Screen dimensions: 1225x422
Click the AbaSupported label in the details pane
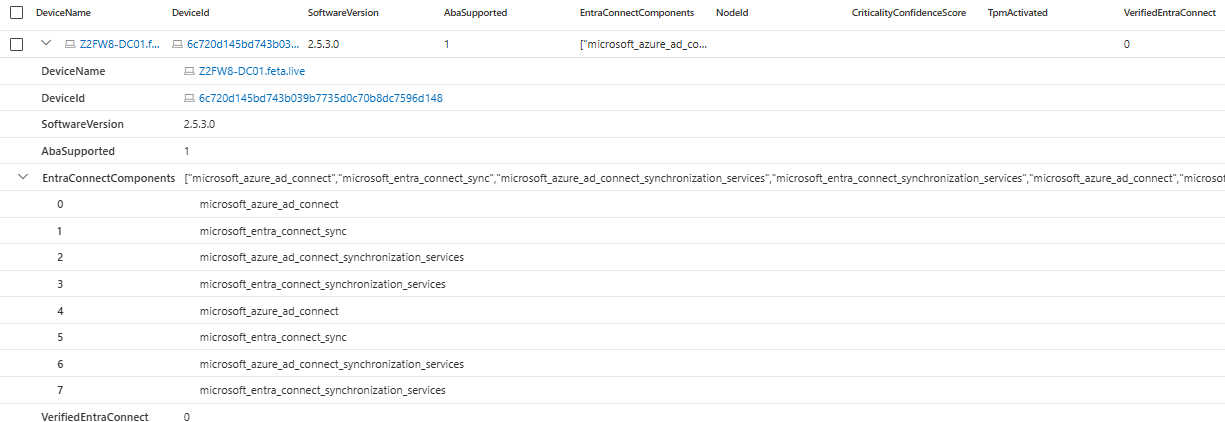click(78, 152)
